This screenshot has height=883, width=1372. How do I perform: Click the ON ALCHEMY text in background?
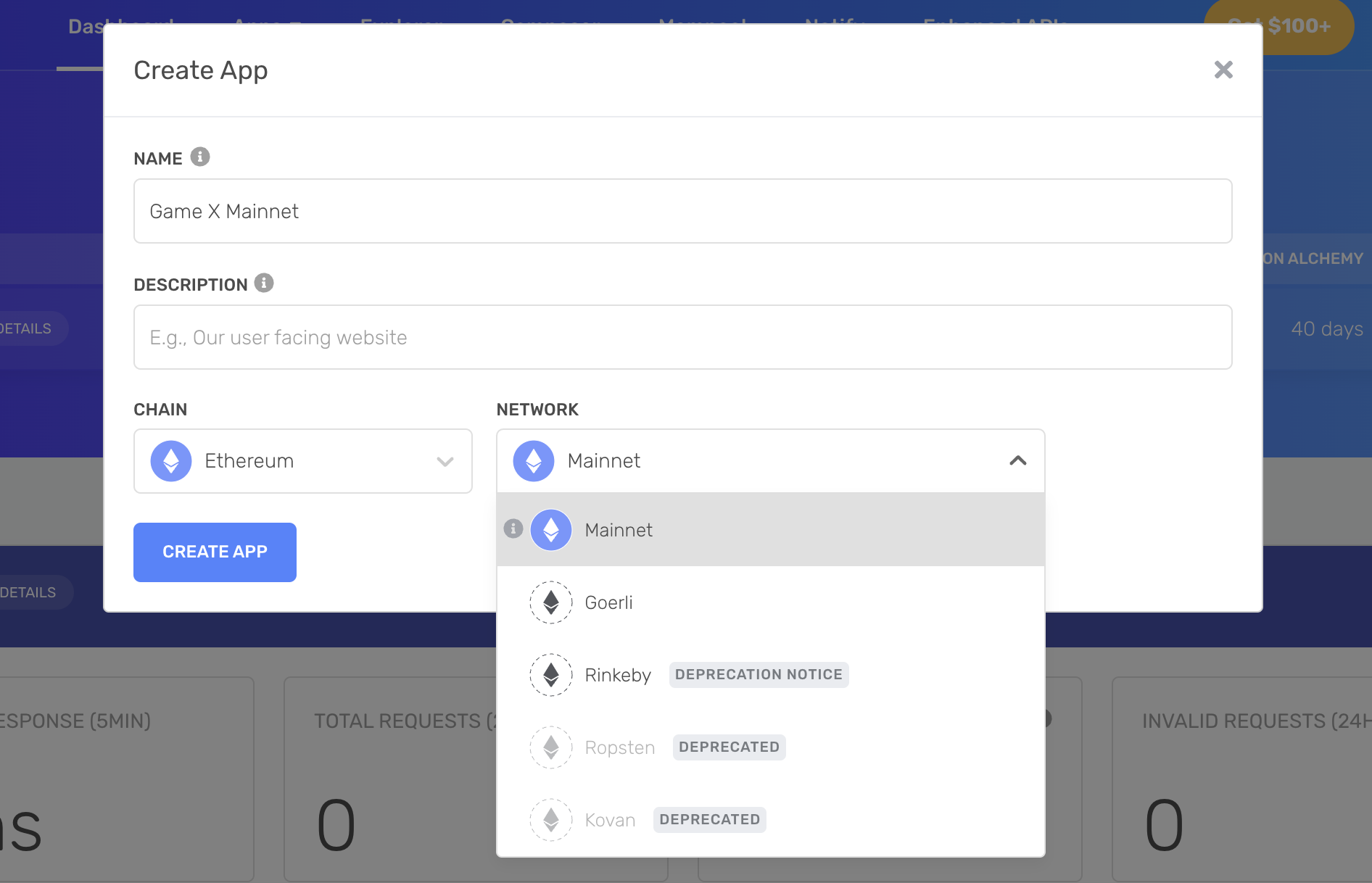coord(1313,259)
